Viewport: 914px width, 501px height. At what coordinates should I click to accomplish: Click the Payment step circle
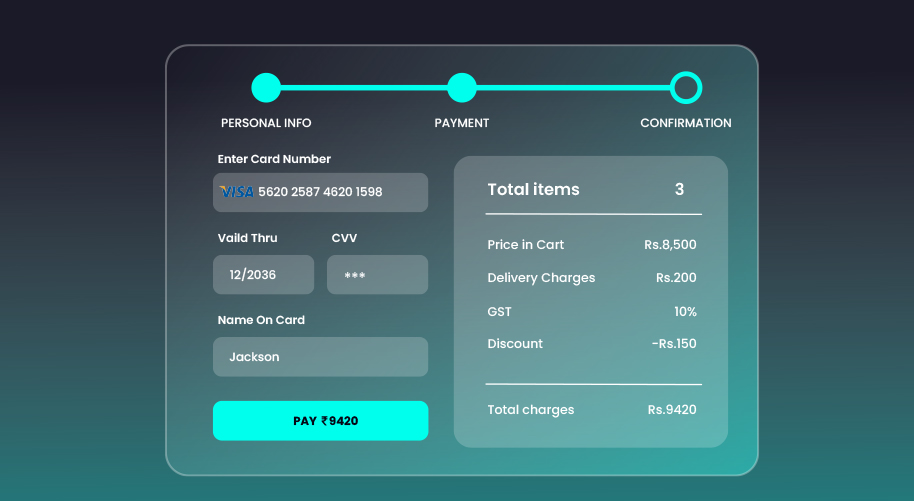pyautogui.click(x=462, y=88)
